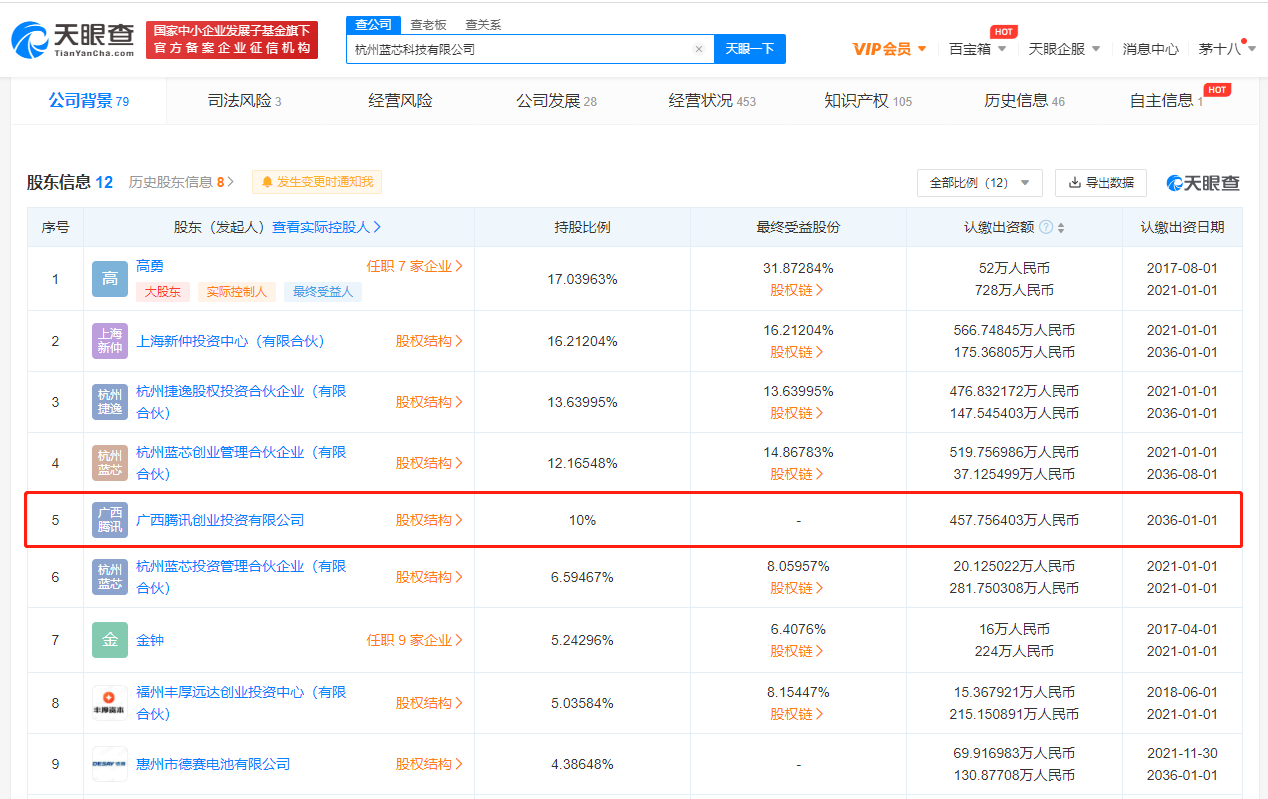Open 杭州蓝芯创业管理合伙企业 link
Screen dimensions: 1268x799
coord(241,462)
